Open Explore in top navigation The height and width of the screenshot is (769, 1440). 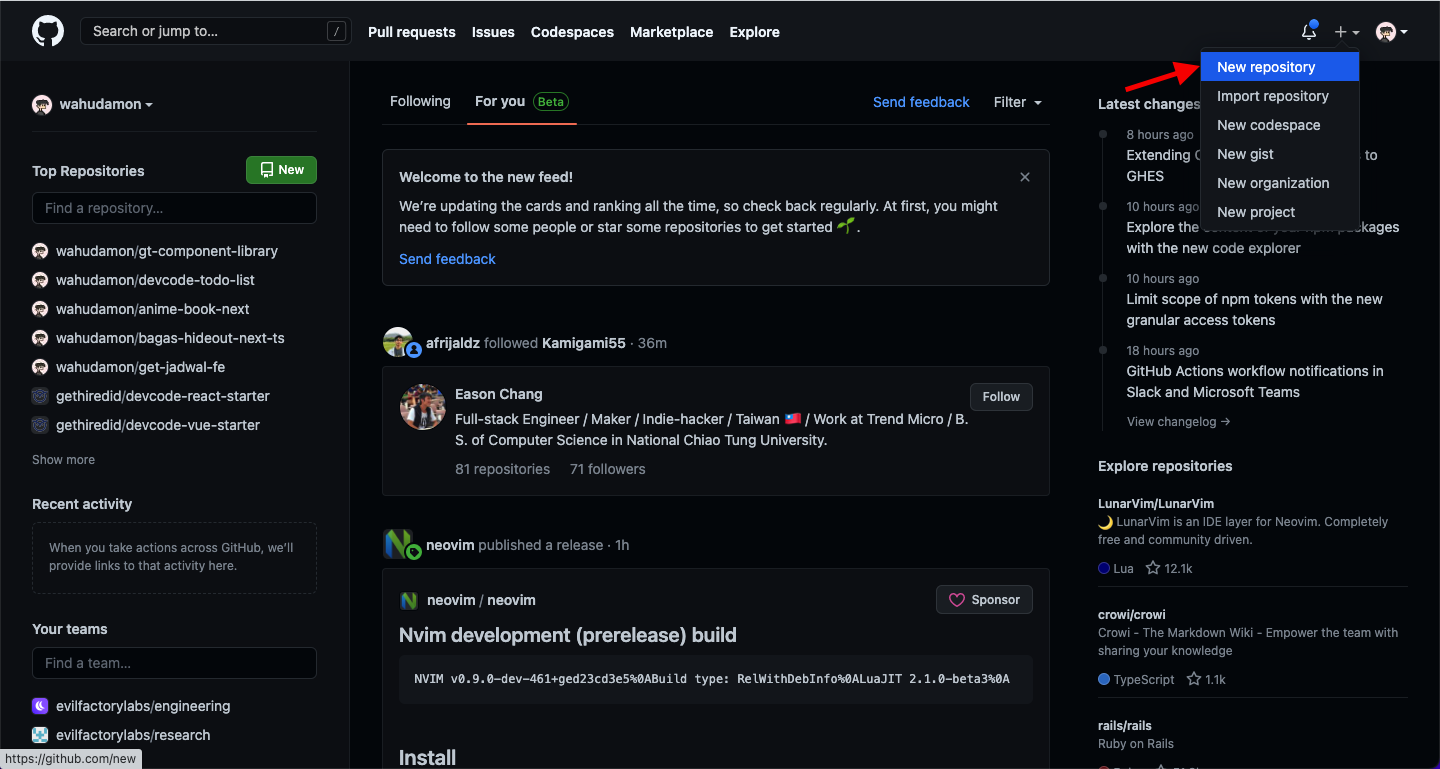pyautogui.click(x=755, y=32)
